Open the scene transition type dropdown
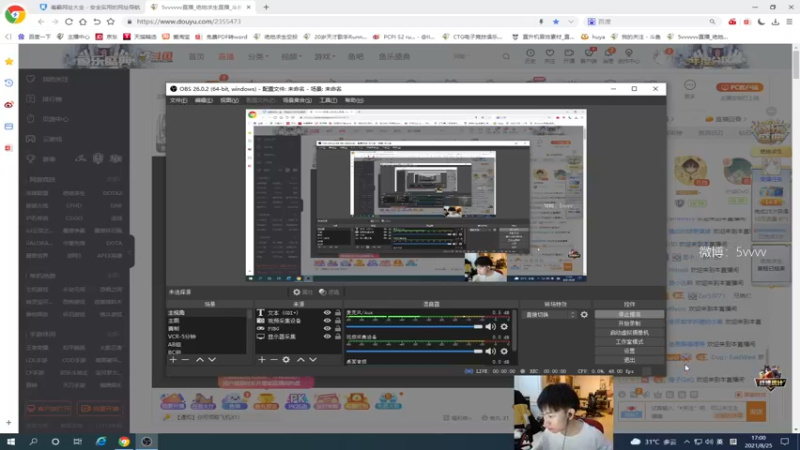The image size is (800, 450). (x=550, y=315)
